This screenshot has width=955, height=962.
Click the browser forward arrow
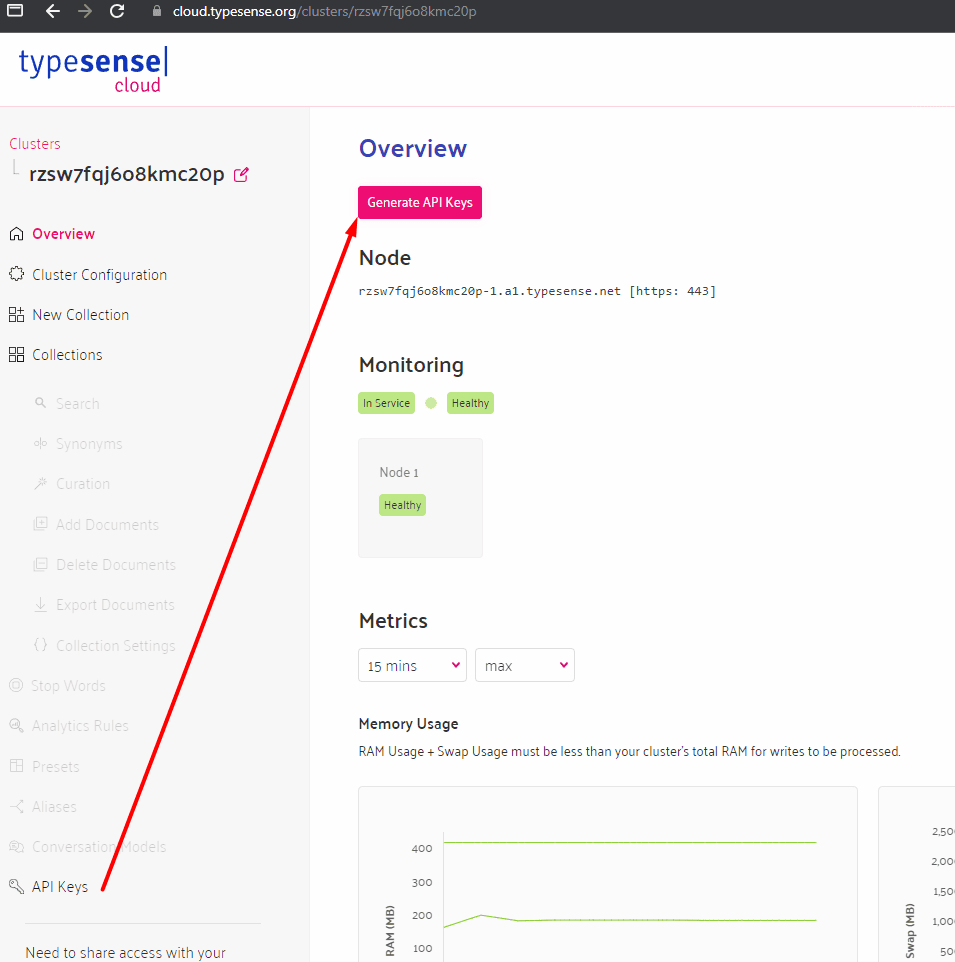[85, 11]
